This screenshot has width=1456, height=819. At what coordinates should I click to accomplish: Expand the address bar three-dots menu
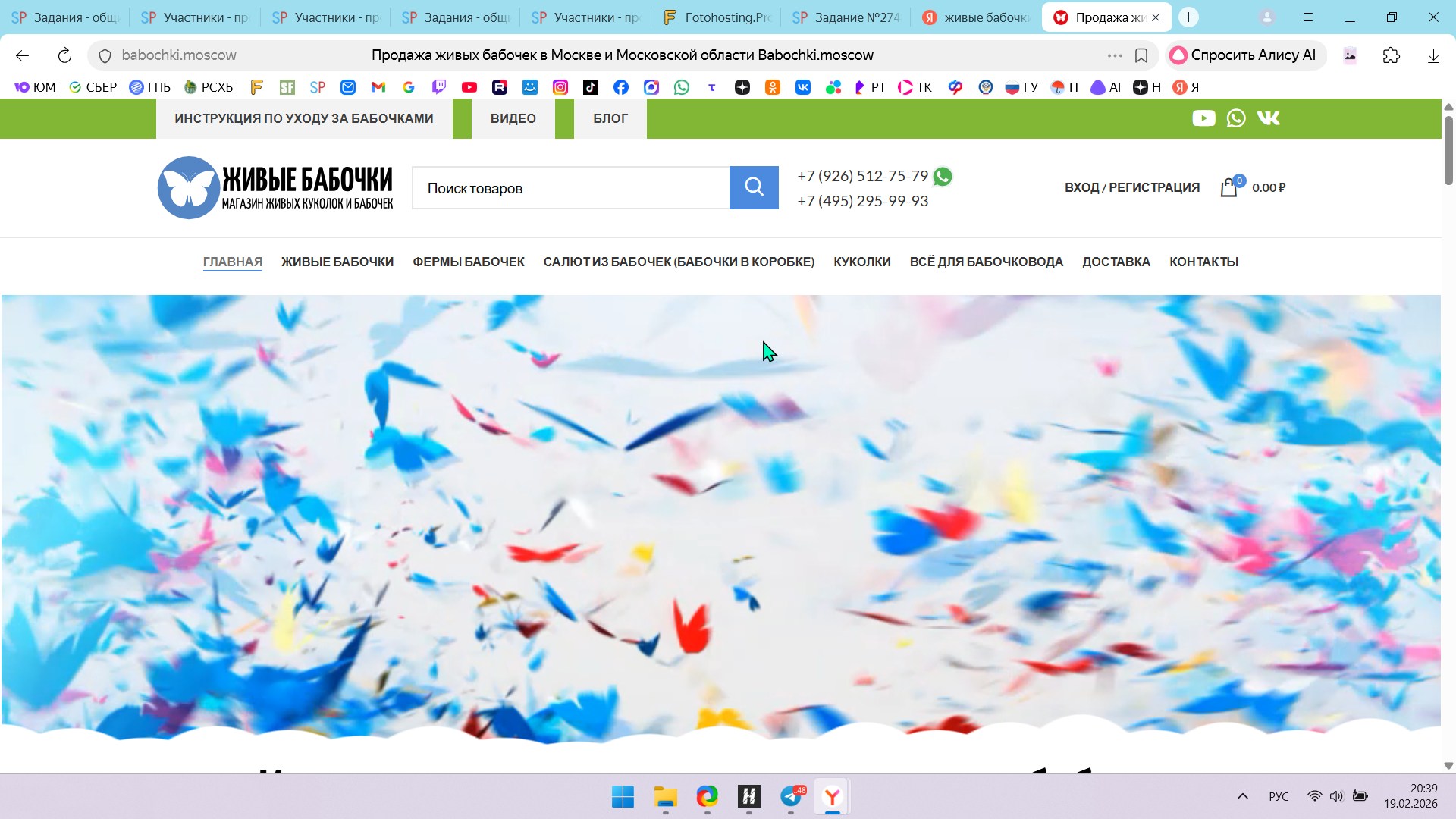pyautogui.click(x=1115, y=55)
